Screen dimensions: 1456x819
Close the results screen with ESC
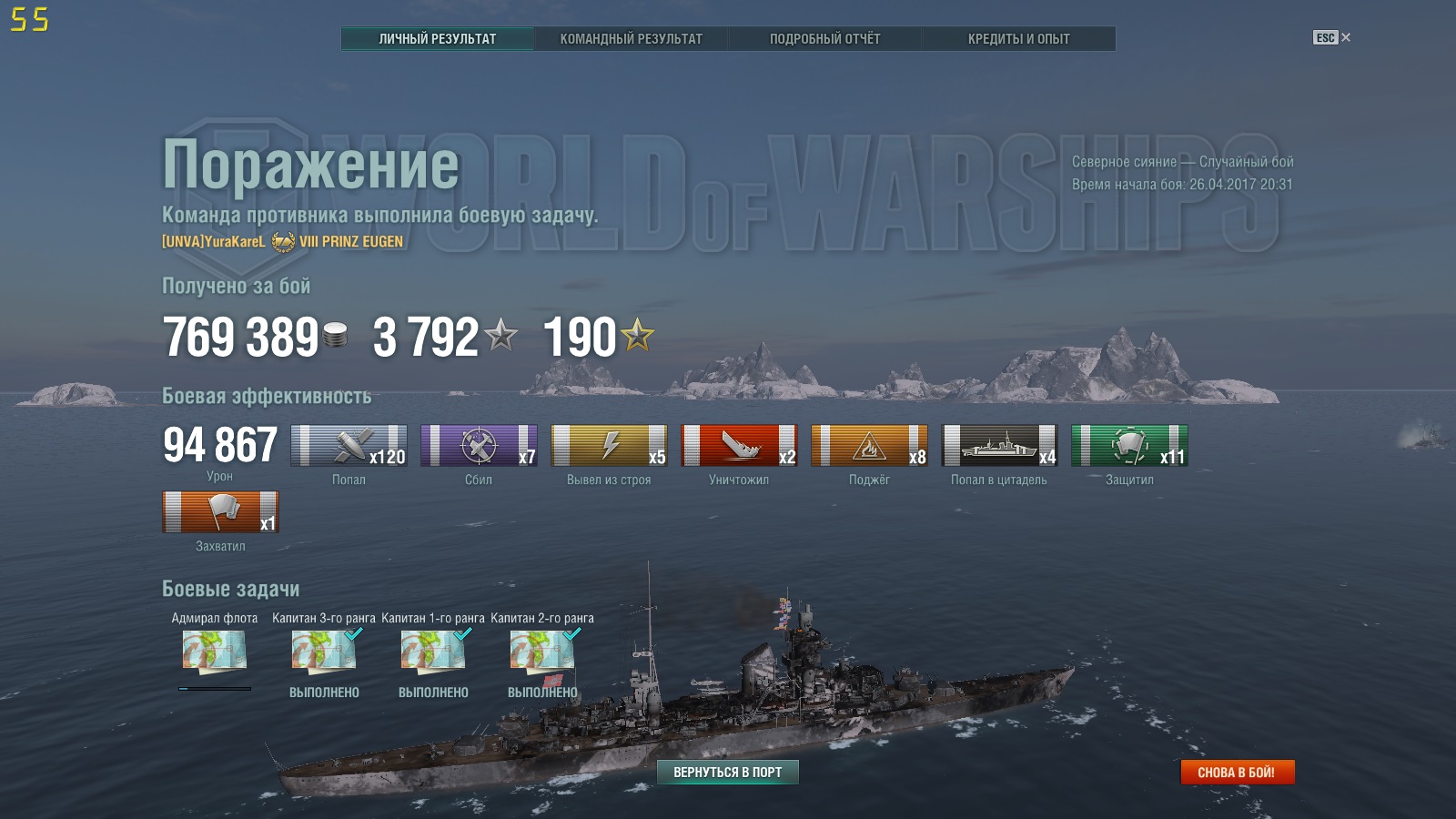point(1332,37)
